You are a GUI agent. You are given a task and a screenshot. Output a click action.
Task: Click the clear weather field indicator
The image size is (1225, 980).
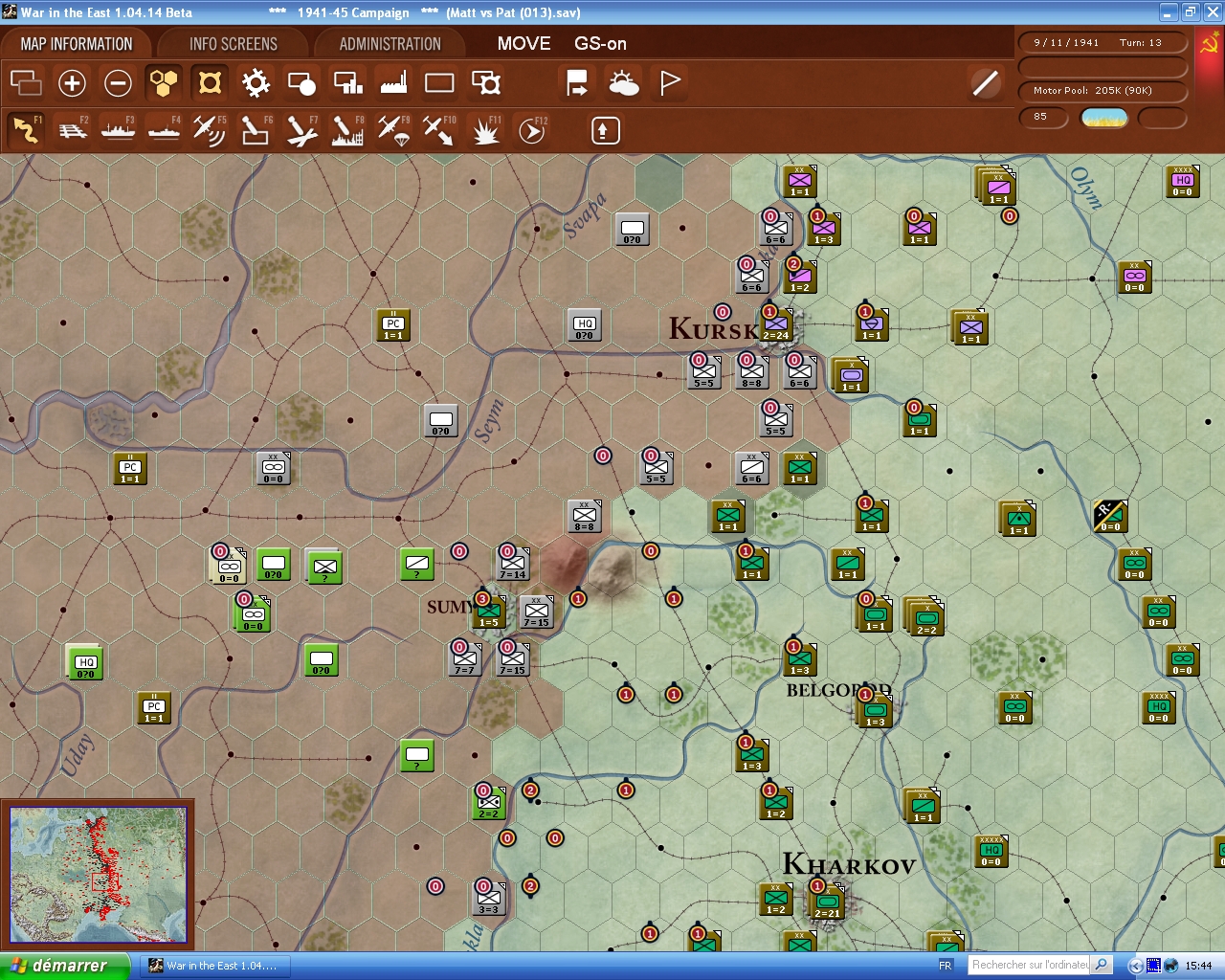point(1104,118)
